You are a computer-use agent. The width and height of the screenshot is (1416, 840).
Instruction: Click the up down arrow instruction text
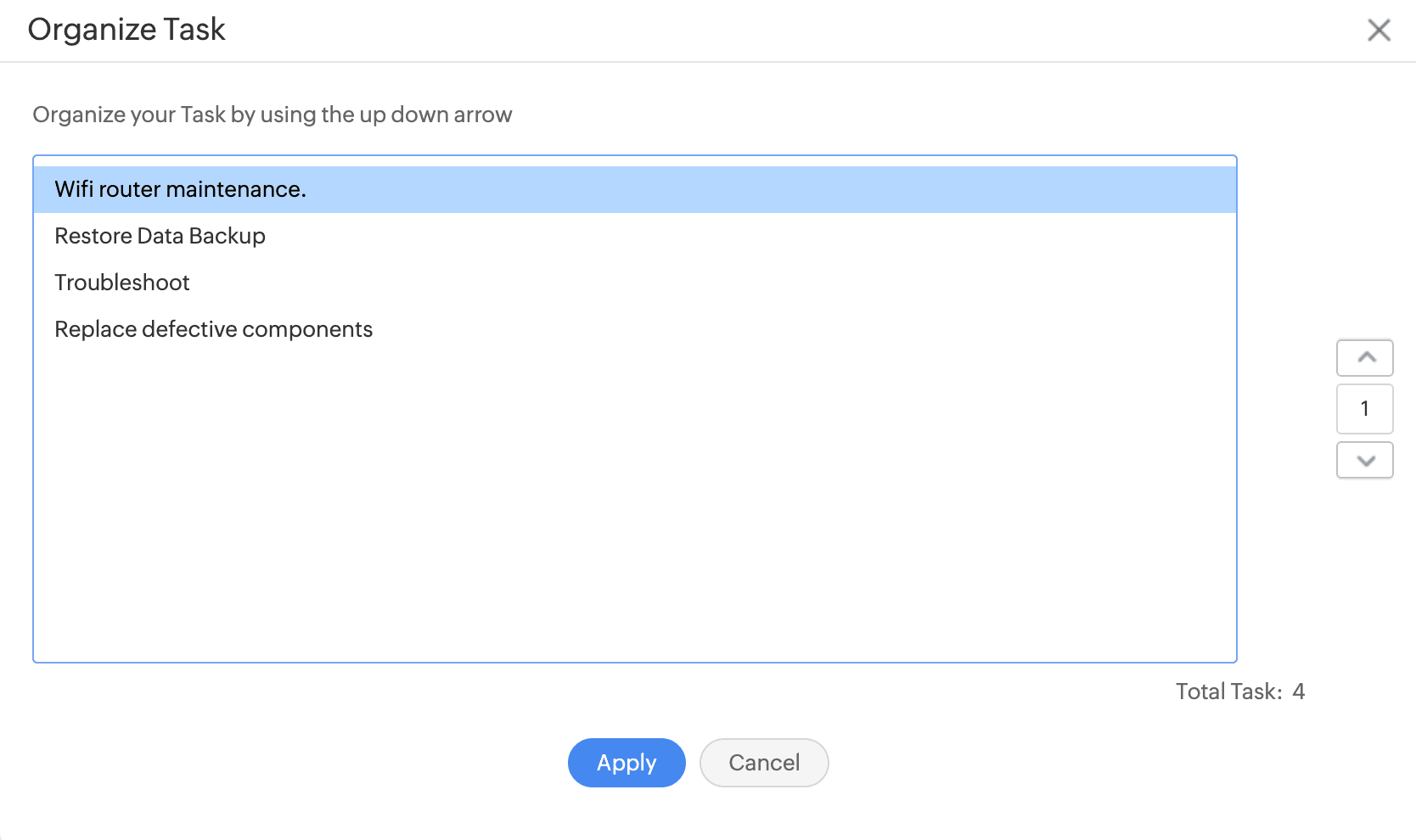[273, 115]
